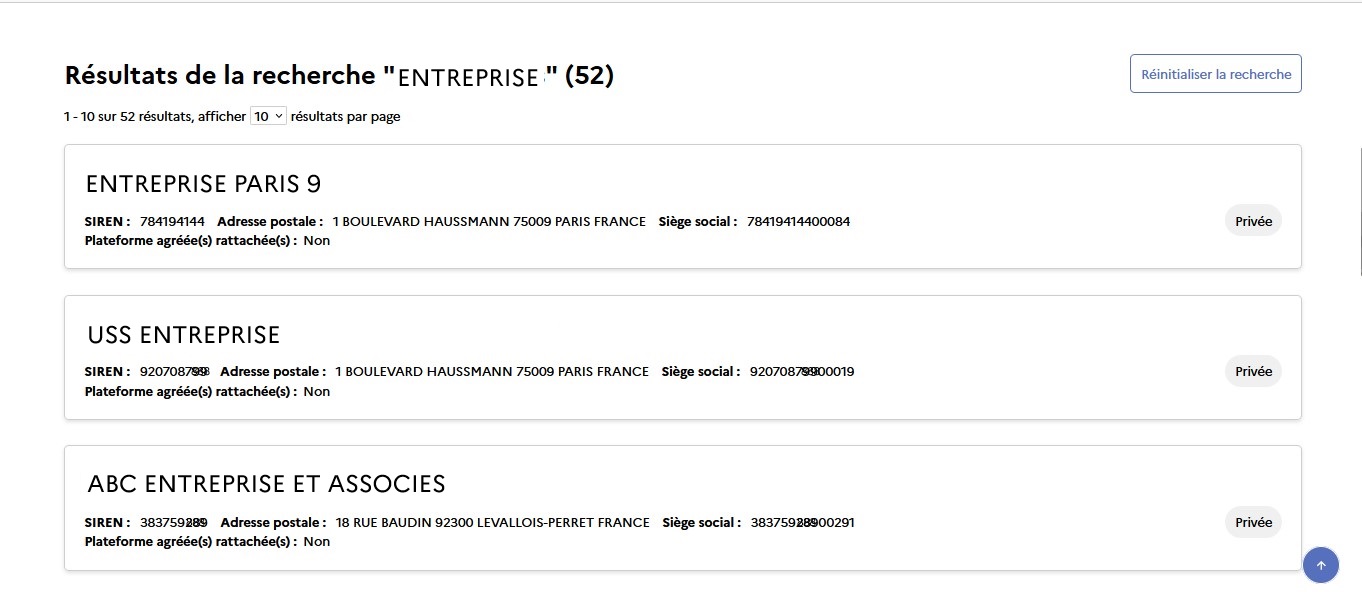Click Siège social number 78419414400084

pyautogui.click(x=798, y=221)
